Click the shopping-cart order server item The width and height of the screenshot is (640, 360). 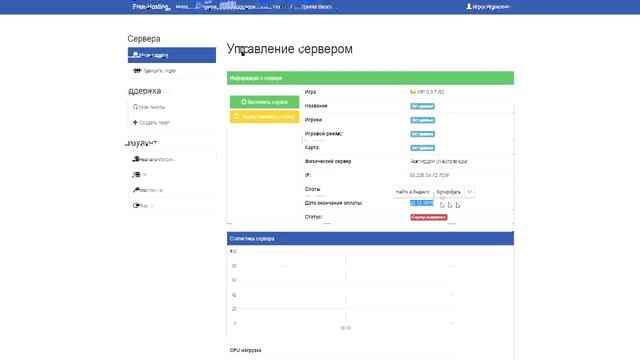(x=172, y=71)
